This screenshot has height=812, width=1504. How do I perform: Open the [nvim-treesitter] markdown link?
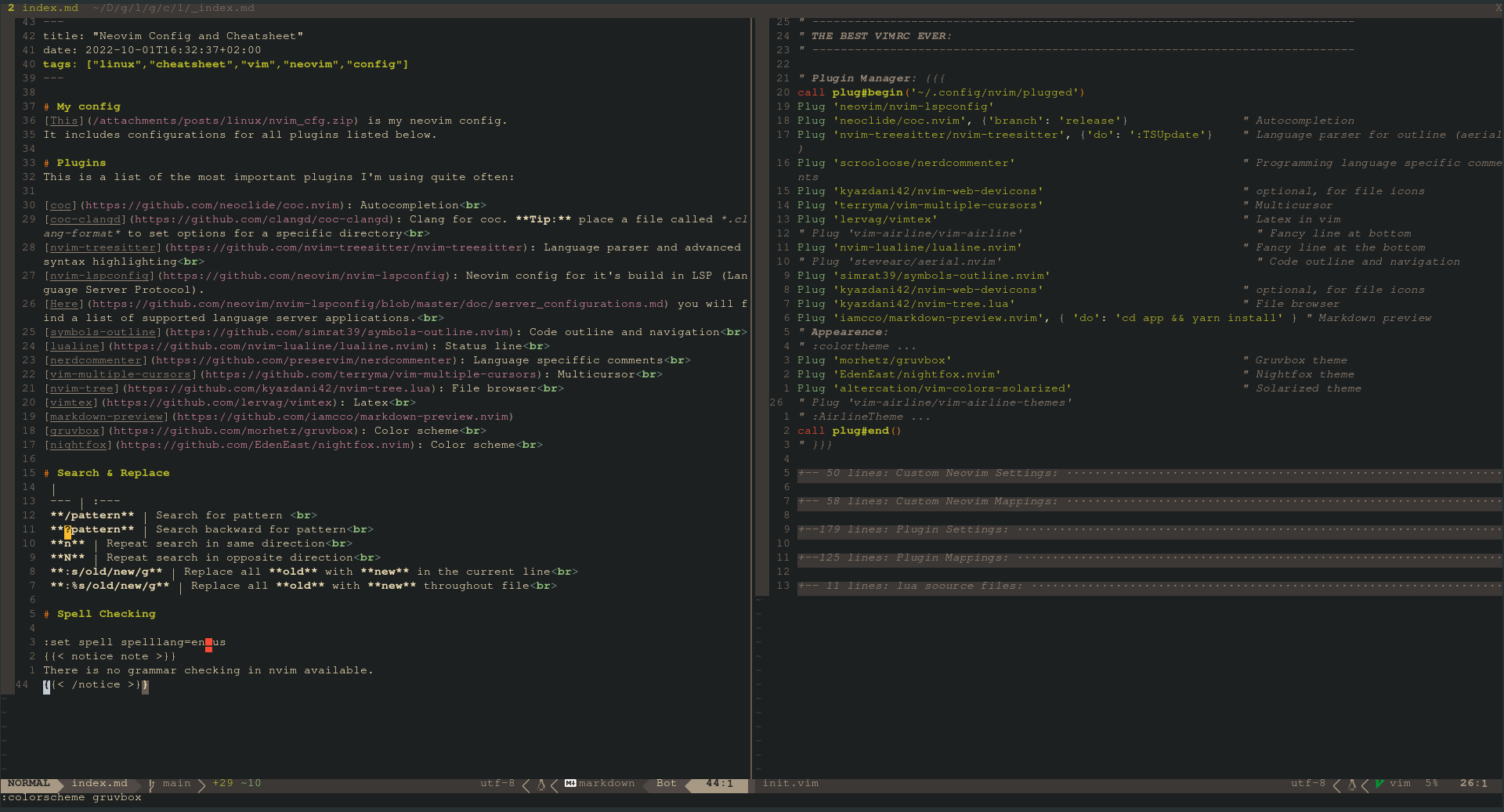tap(103, 247)
